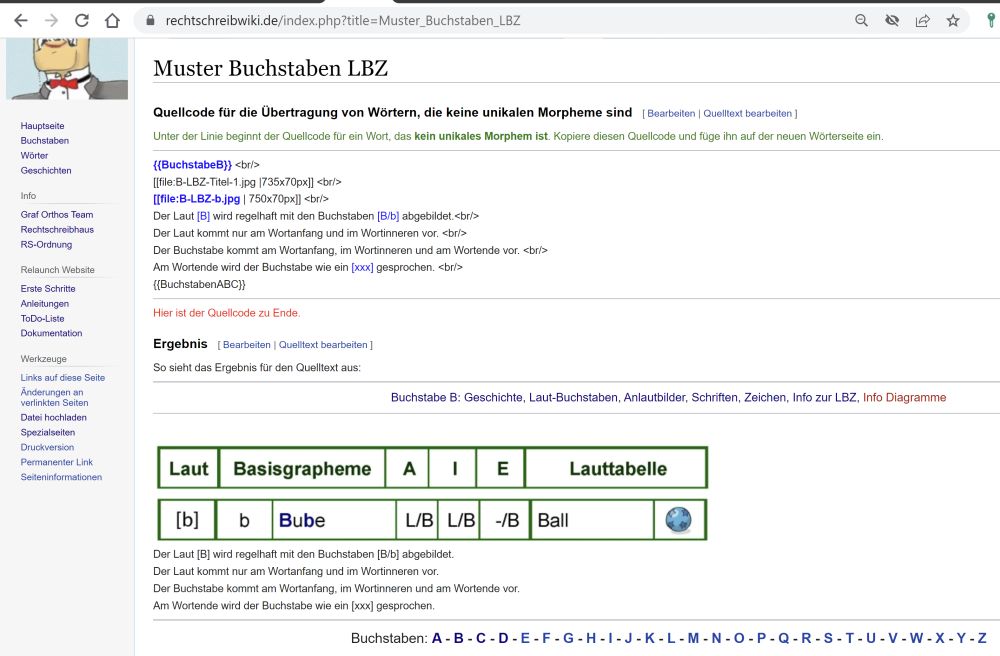The height and width of the screenshot is (656, 1000).
Task: Click the zoom magnifier icon in address bar
Action: click(861, 20)
